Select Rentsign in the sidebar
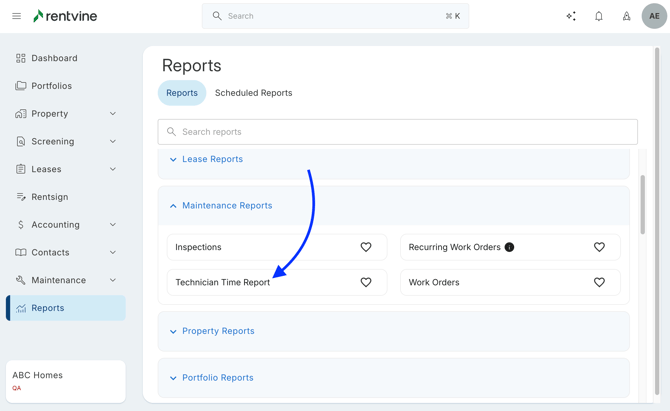Screen dimensions: 670x411 point(50,197)
